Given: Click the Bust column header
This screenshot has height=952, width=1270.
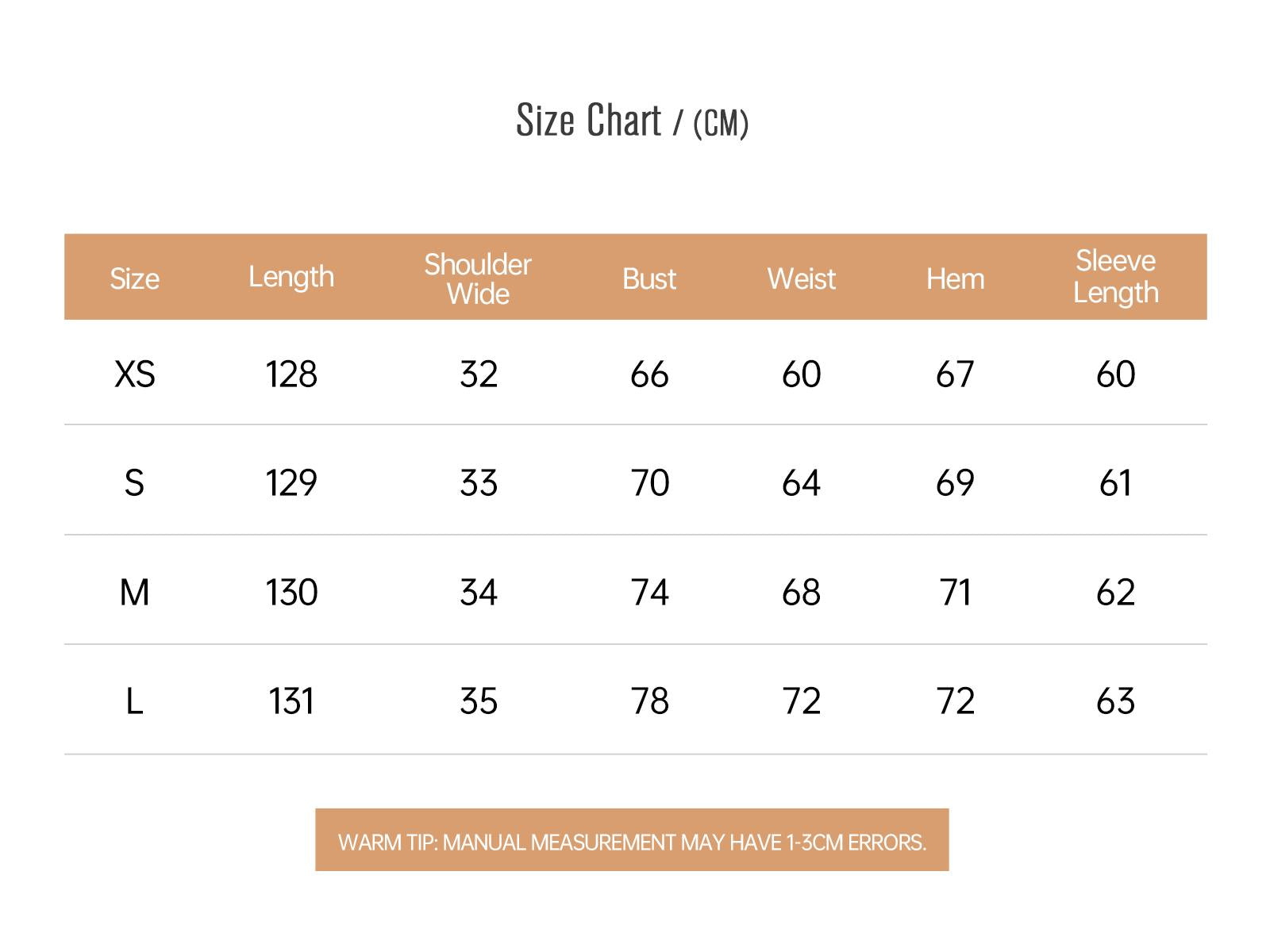Looking at the screenshot, I should click(x=649, y=278).
